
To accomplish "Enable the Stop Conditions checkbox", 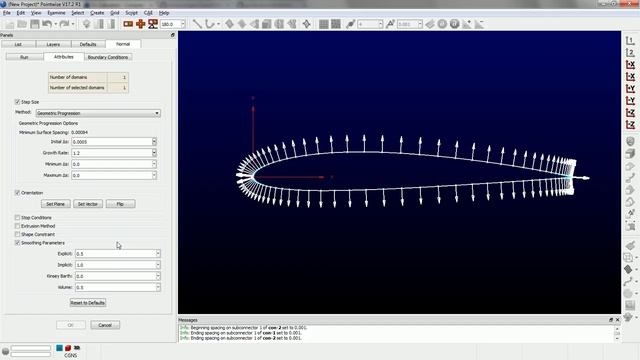I will pyautogui.click(x=17, y=218).
